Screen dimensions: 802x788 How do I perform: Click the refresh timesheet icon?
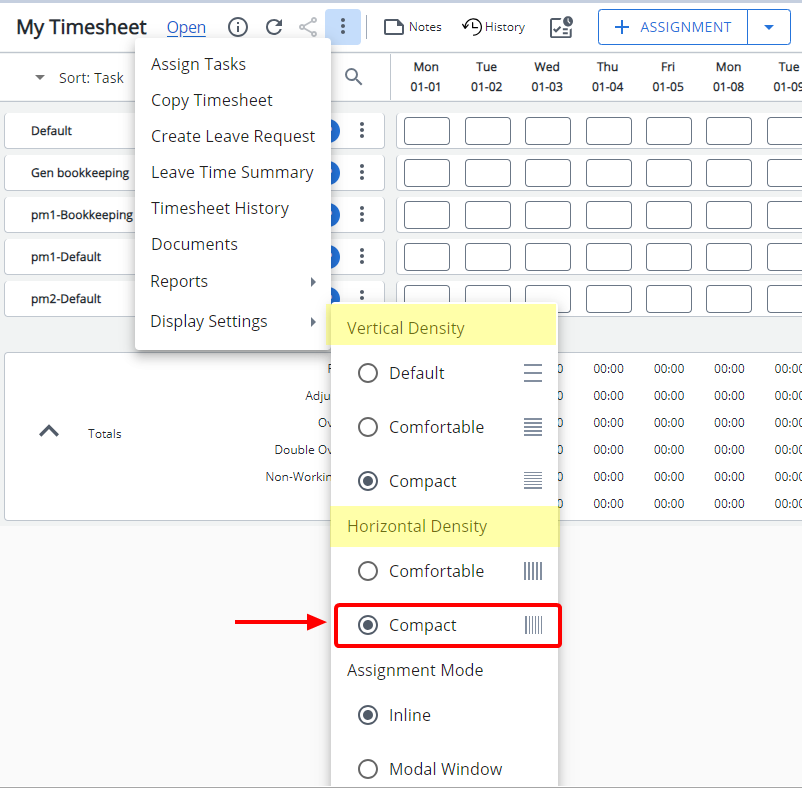(x=273, y=28)
